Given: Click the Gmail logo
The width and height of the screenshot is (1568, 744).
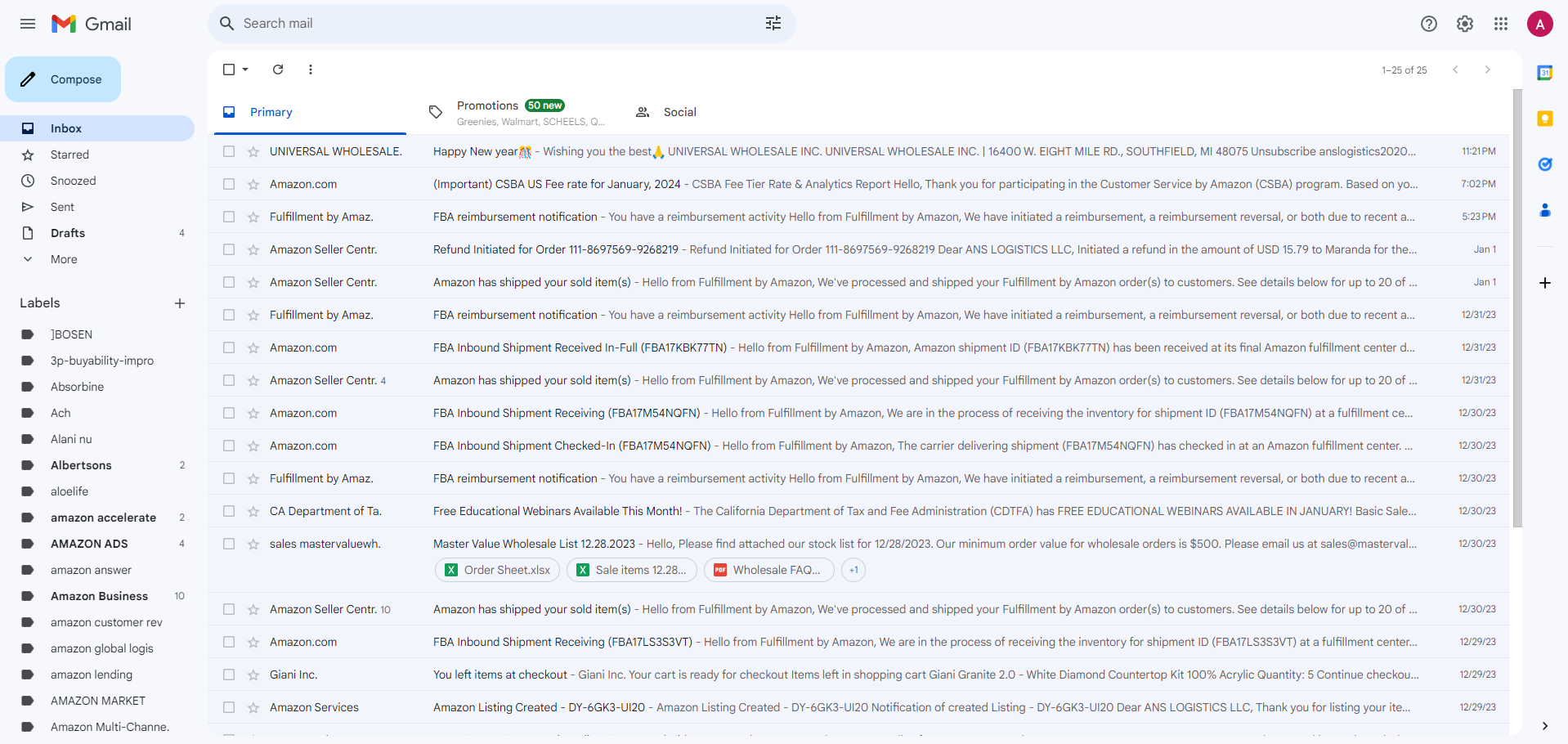Looking at the screenshot, I should [92, 24].
